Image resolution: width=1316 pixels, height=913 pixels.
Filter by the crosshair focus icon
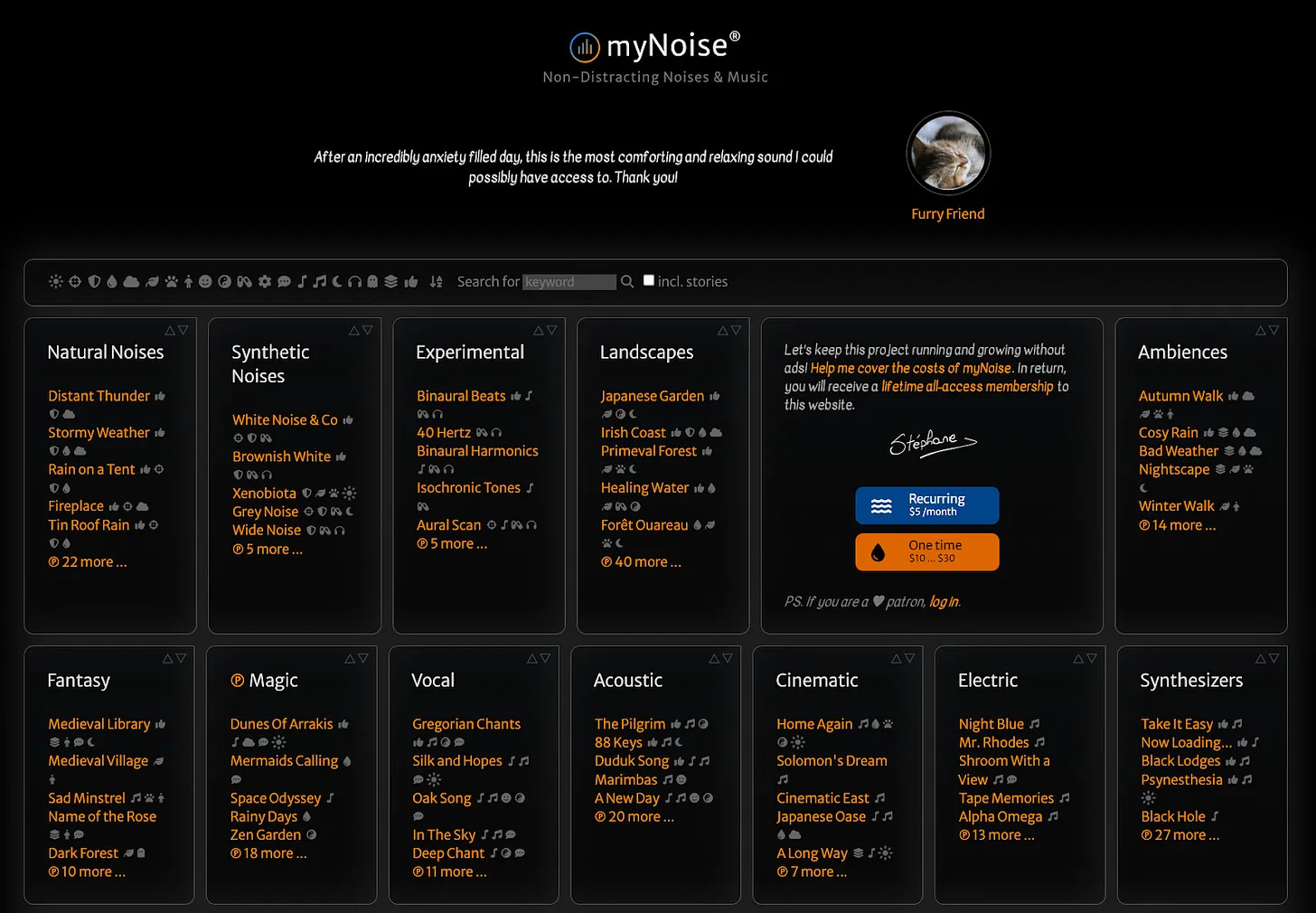75,281
